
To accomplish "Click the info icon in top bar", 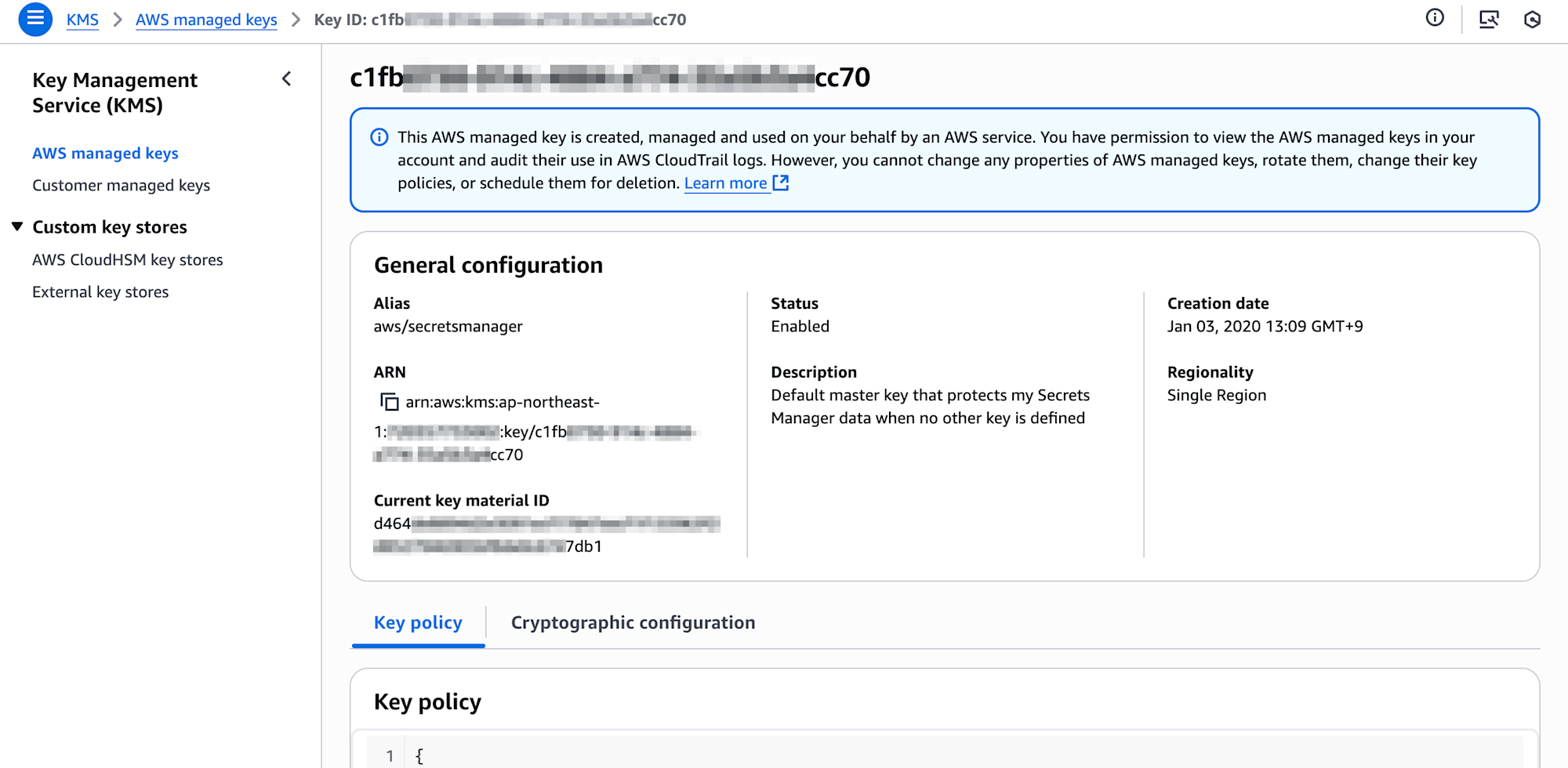I will click(x=1434, y=19).
